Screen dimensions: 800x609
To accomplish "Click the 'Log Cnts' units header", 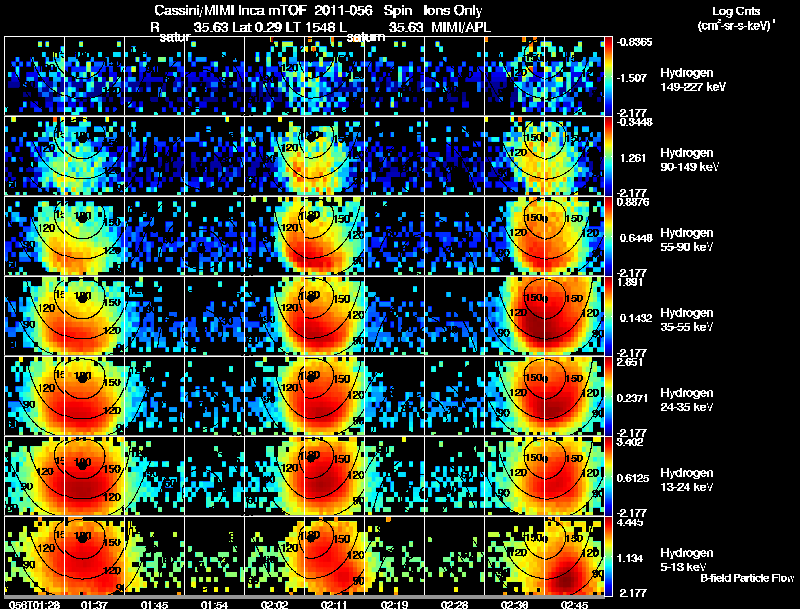I will (x=736, y=11).
